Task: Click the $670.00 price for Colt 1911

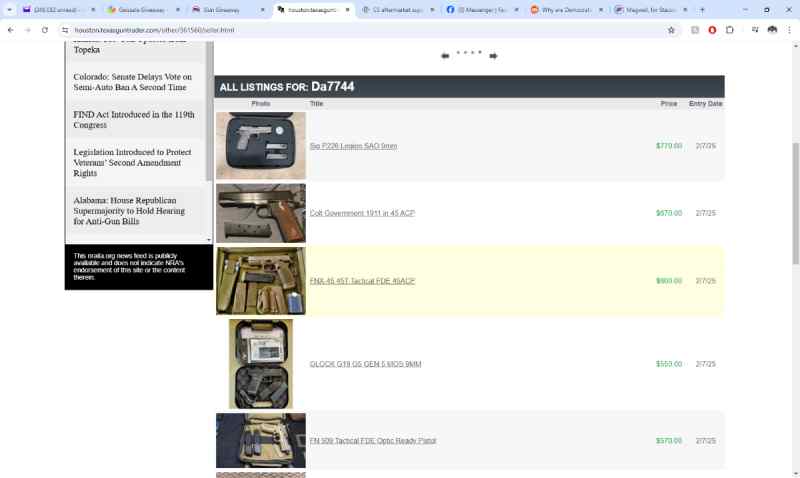Action: (x=669, y=213)
